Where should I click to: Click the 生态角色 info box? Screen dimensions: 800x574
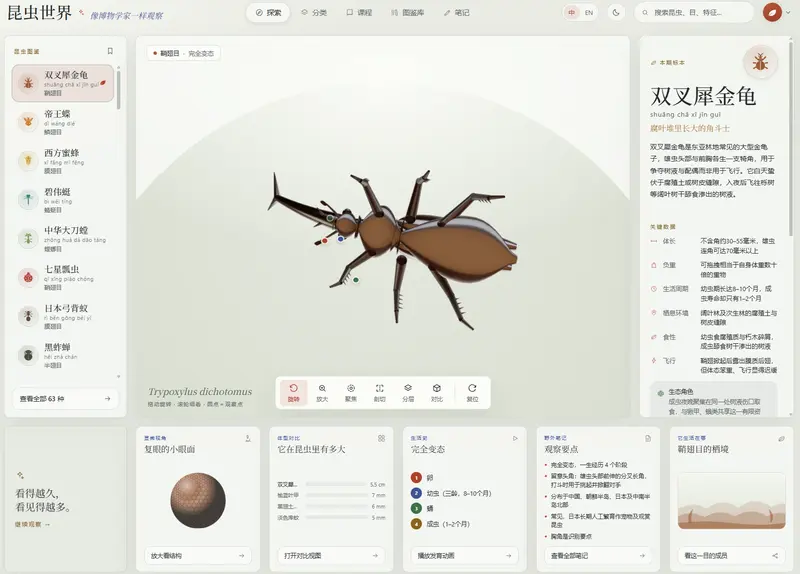(x=713, y=401)
